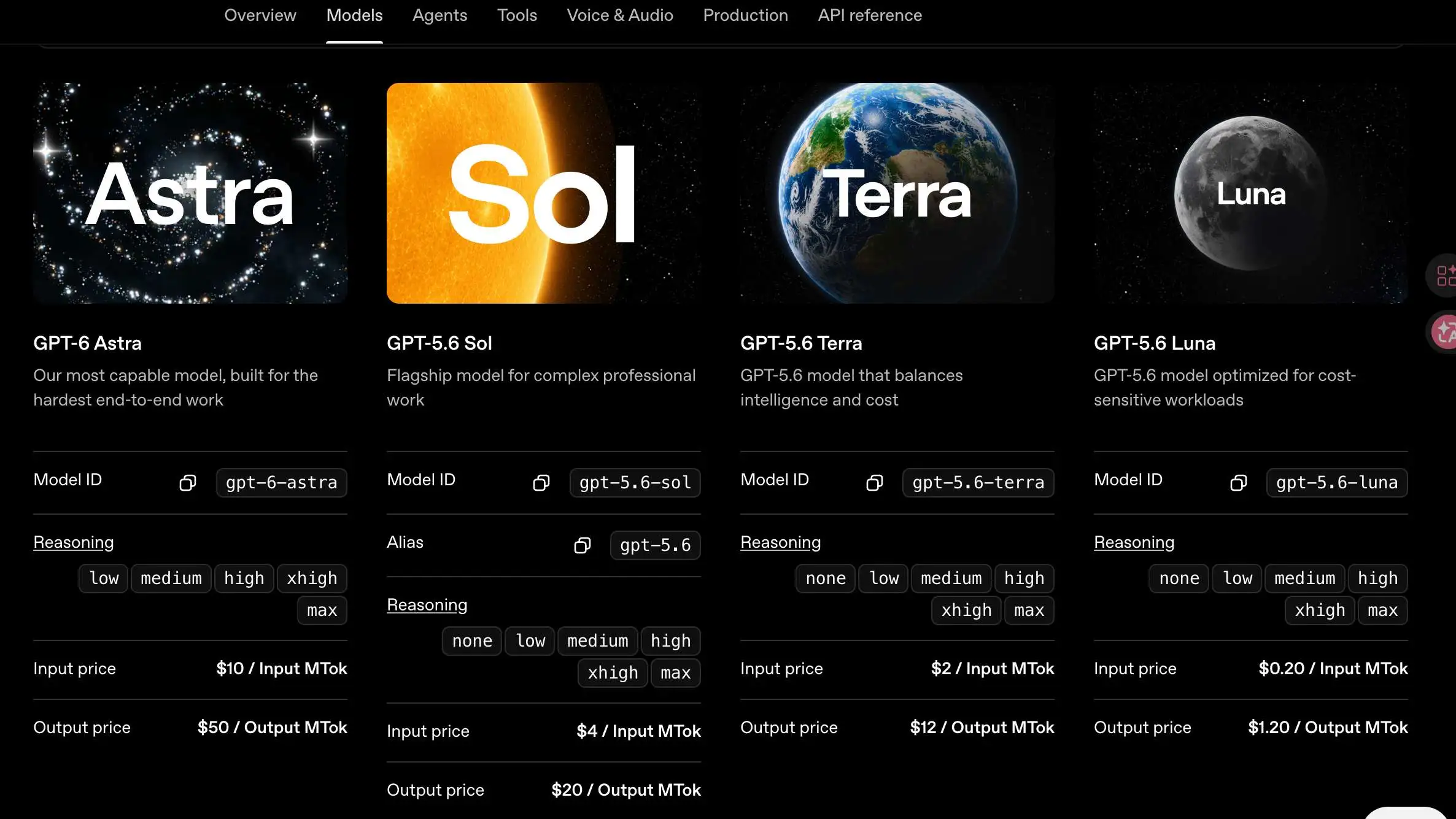Click the gpt-5.6-terra code chip
1456x819 pixels.
pyautogui.click(x=978, y=483)
